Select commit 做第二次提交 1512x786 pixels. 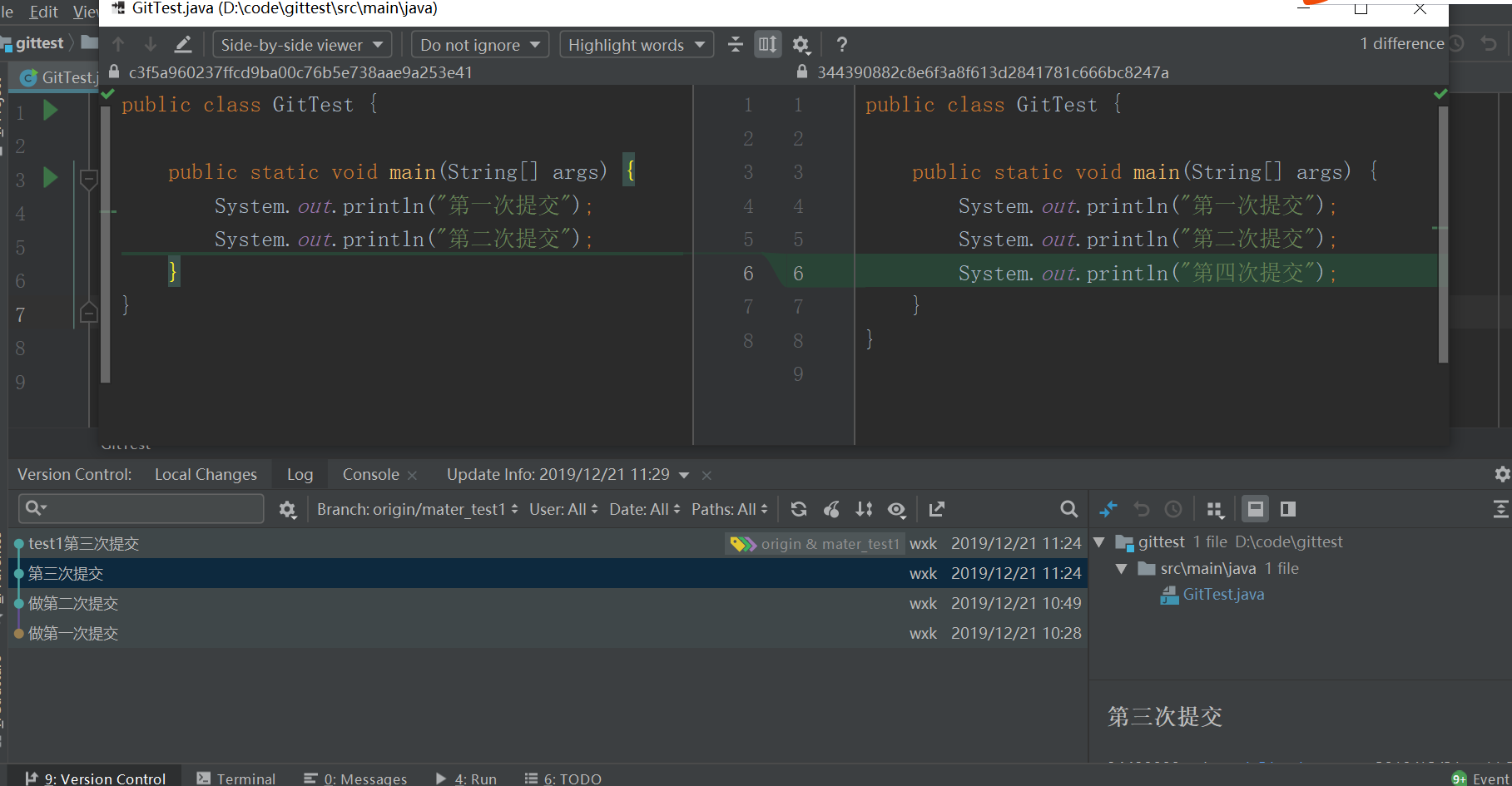(548, 603)
